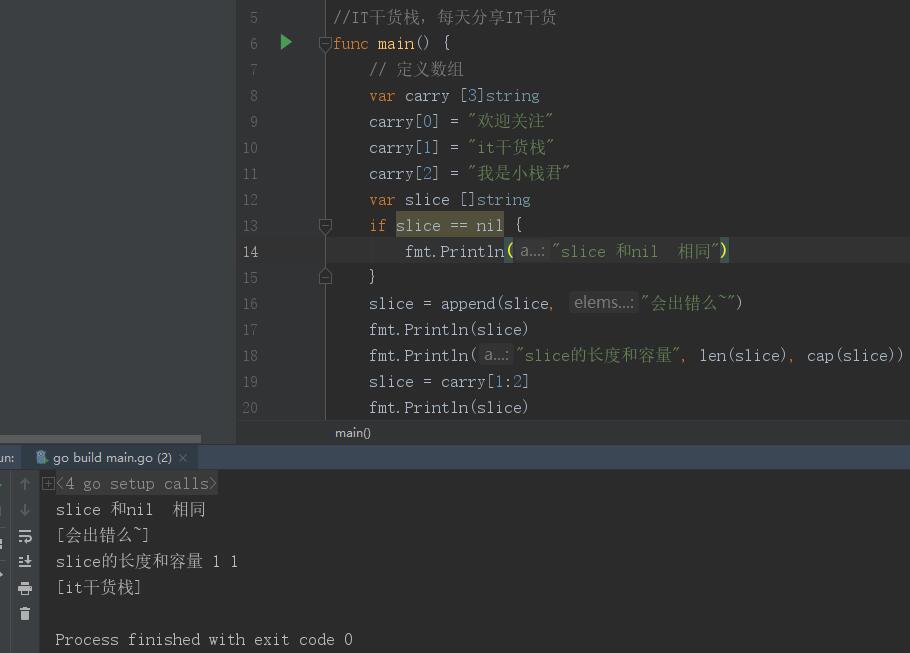Click fold end marker on line 15
Viewport: 910px width, 653px height.
tap(325, 277)
